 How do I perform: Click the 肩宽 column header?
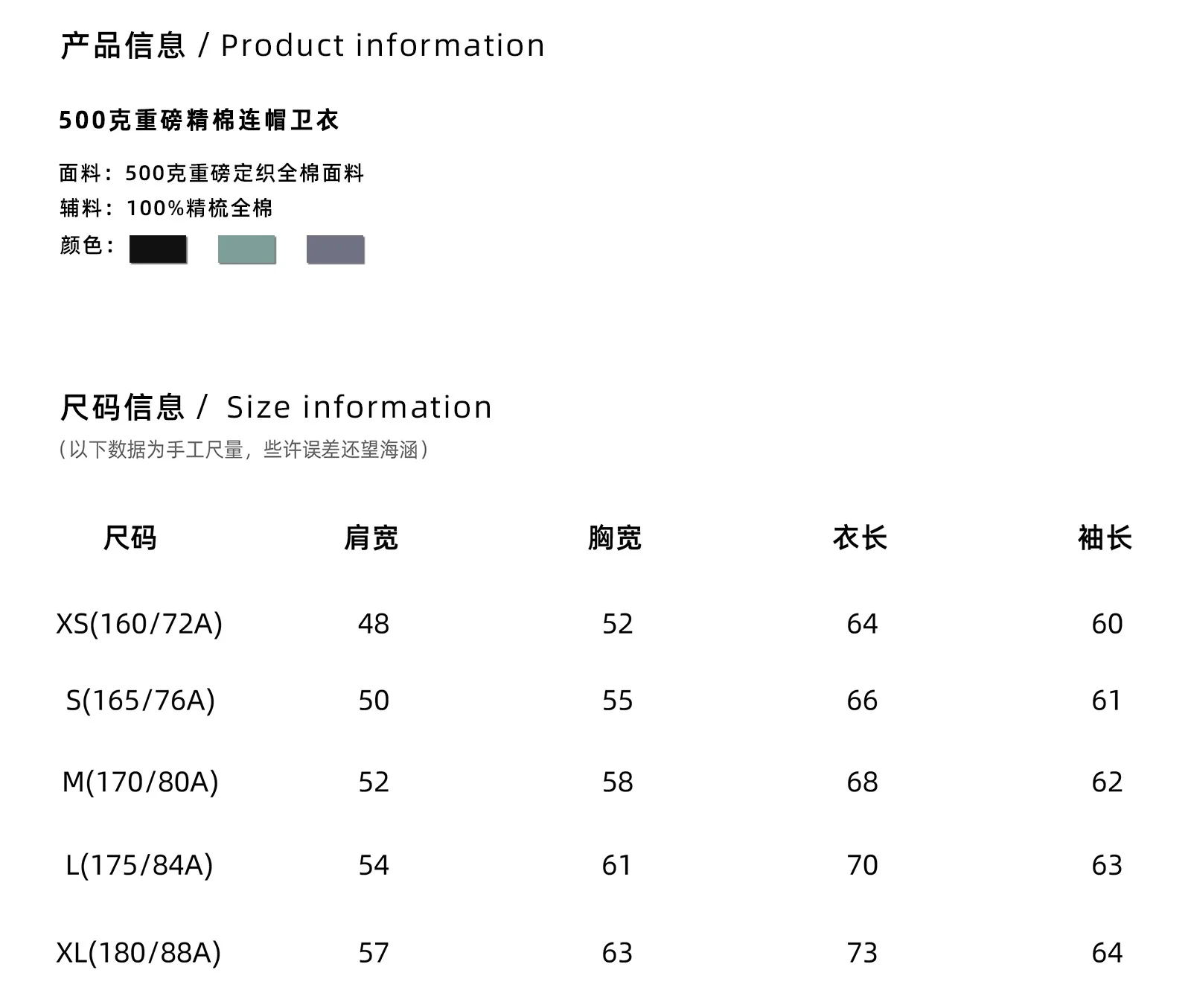(371, 538)
